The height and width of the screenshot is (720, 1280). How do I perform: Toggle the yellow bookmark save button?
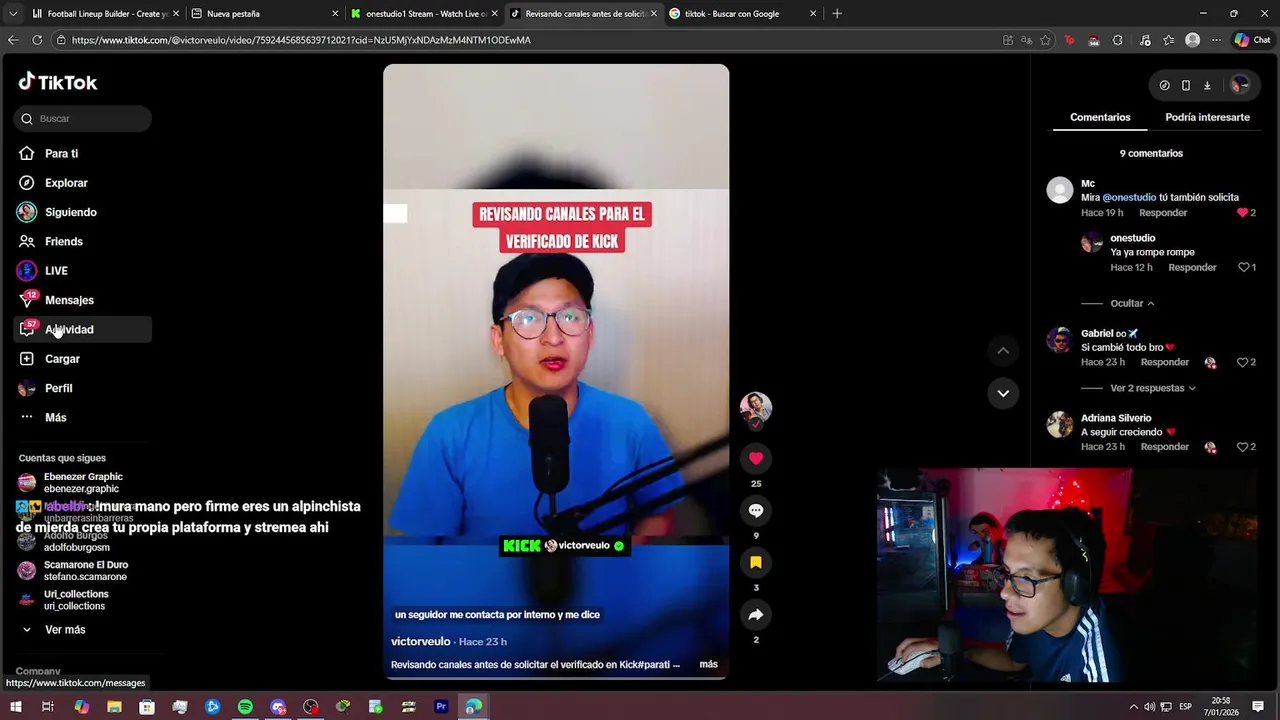pyautogui.click(x=756, y=562)
